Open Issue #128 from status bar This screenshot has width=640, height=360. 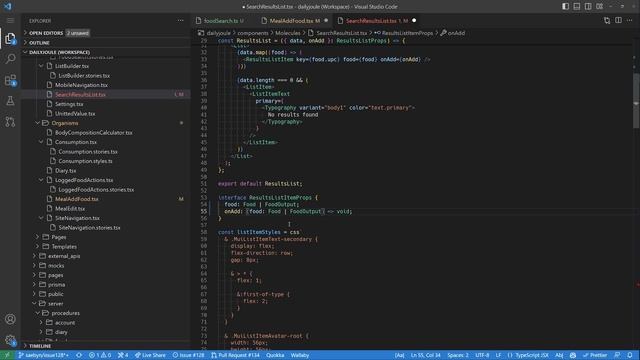coord(189,355)
